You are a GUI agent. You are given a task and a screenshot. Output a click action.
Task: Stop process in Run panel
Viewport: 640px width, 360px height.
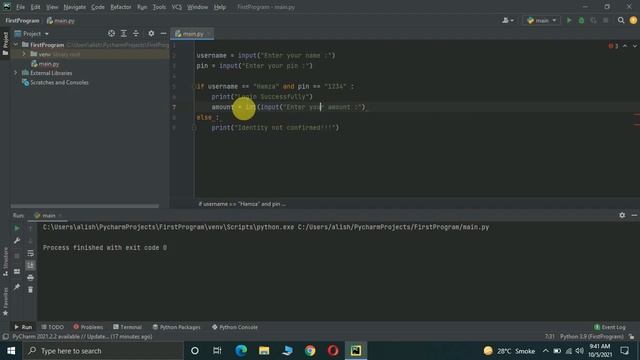(x=17, y=256)
